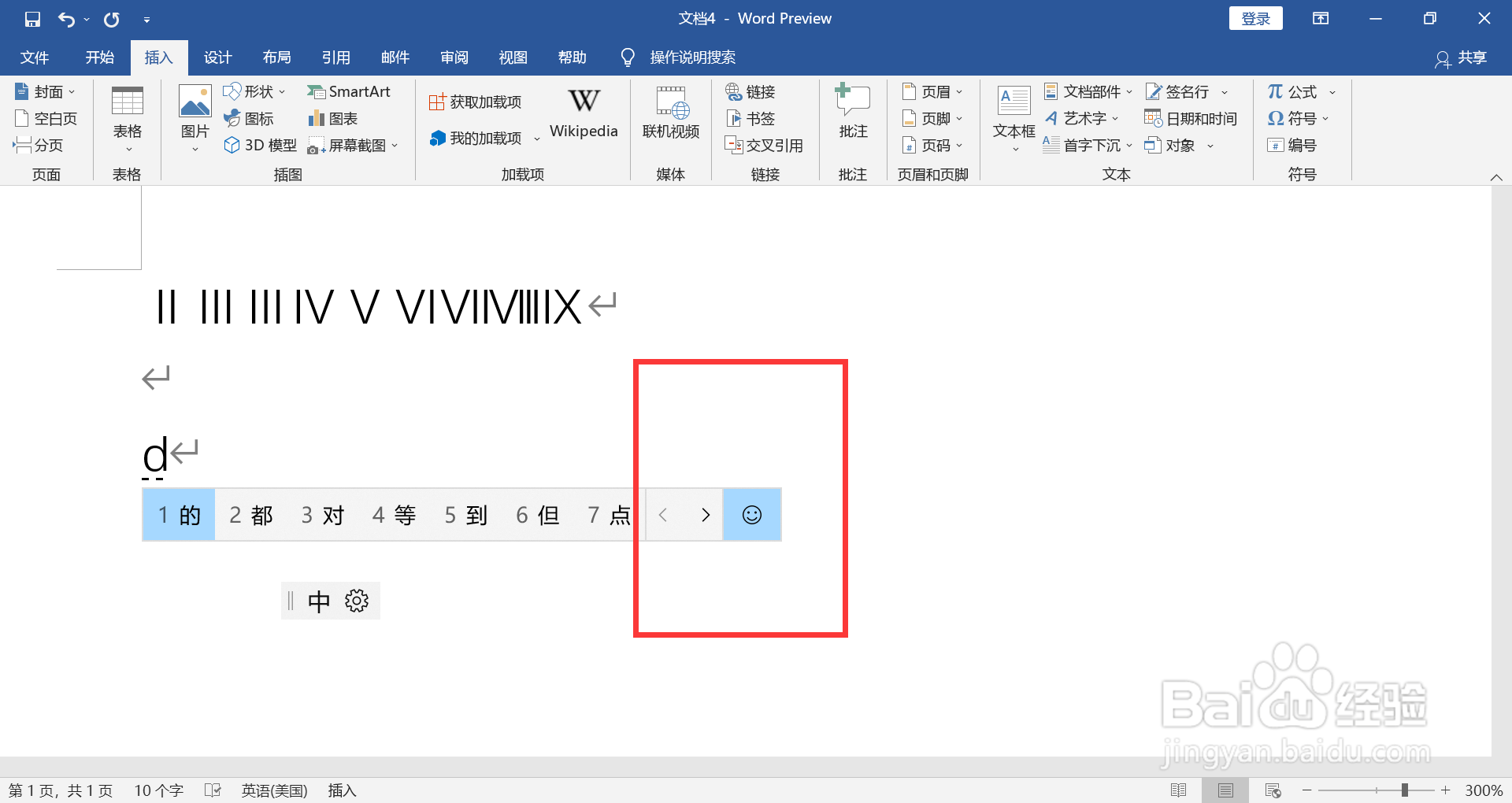Image resolution: width=1512 pixels, height=803 pixels.
Task: Insert a 3D model (3D 模型)
Action: point(261,145)
